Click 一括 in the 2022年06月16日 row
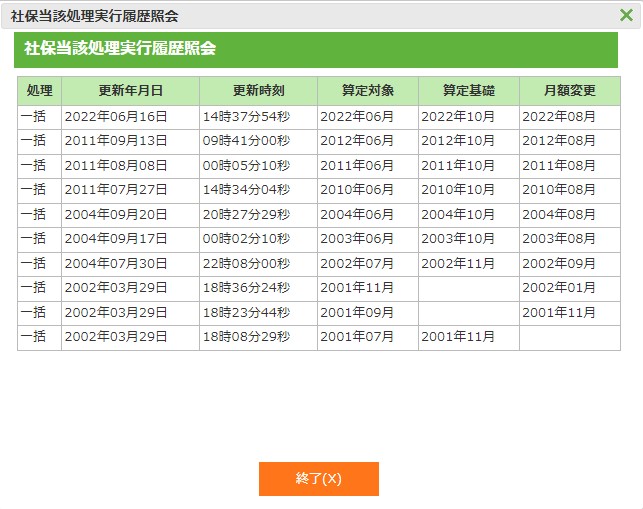643x509 pixels. (x=33, y=117)
